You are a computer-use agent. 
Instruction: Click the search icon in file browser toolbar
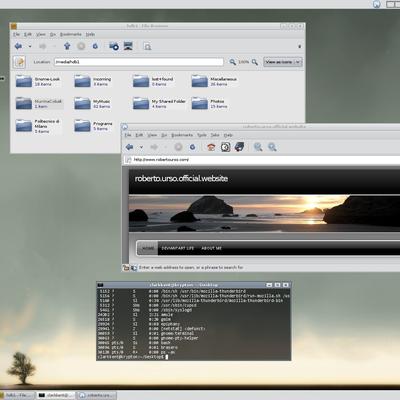147,46
